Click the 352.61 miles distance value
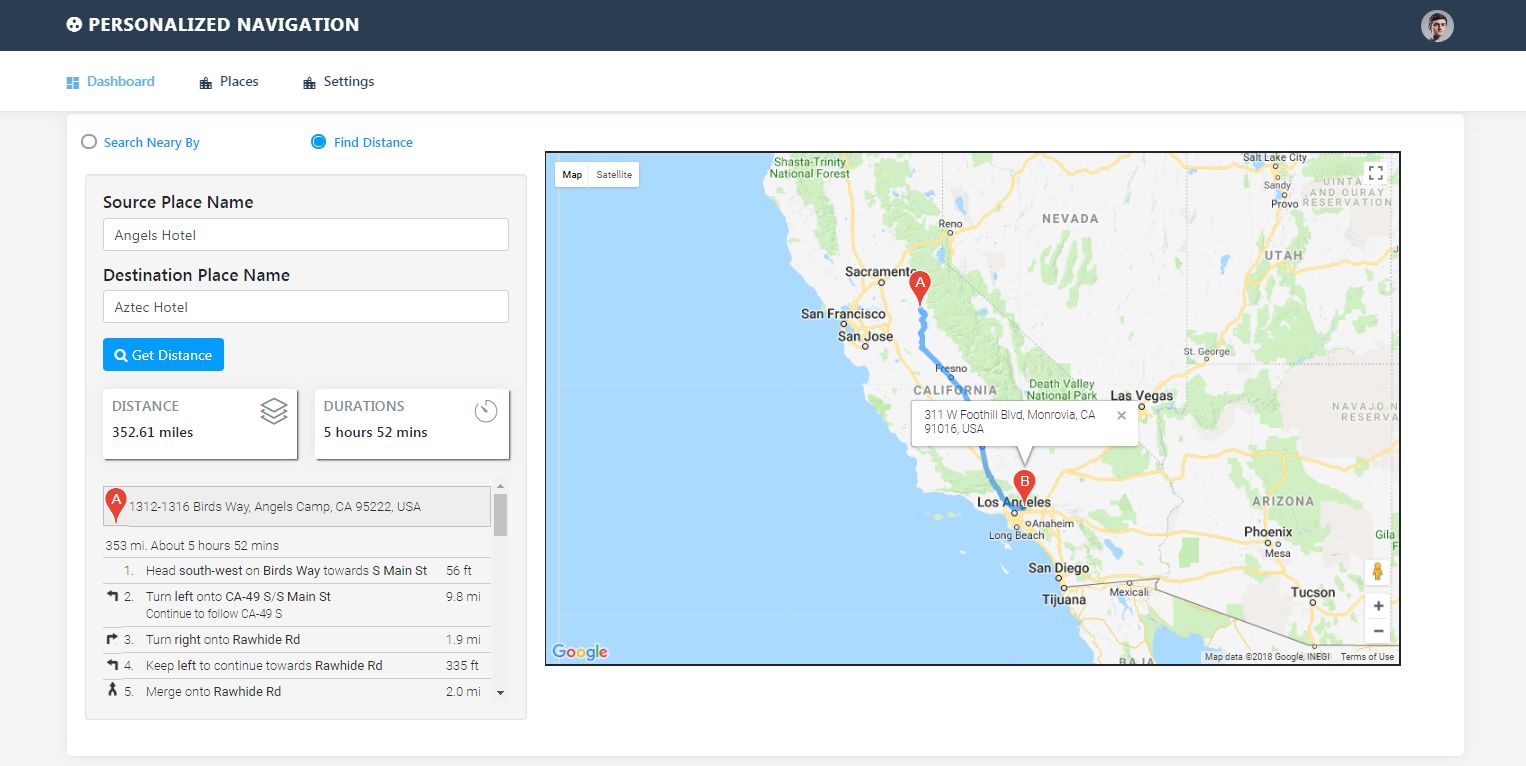Image resolution: width=1526 pixels, height=766 pixels. pyautogui.click(x=153, y=433)
